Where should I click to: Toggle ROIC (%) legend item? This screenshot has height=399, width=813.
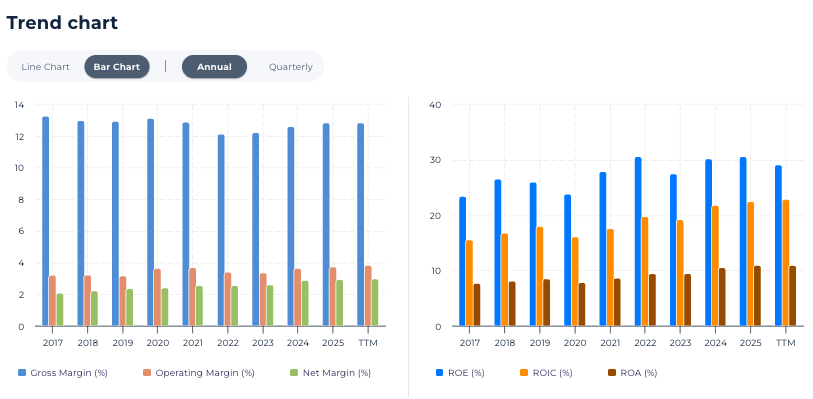tap(546, 373)
